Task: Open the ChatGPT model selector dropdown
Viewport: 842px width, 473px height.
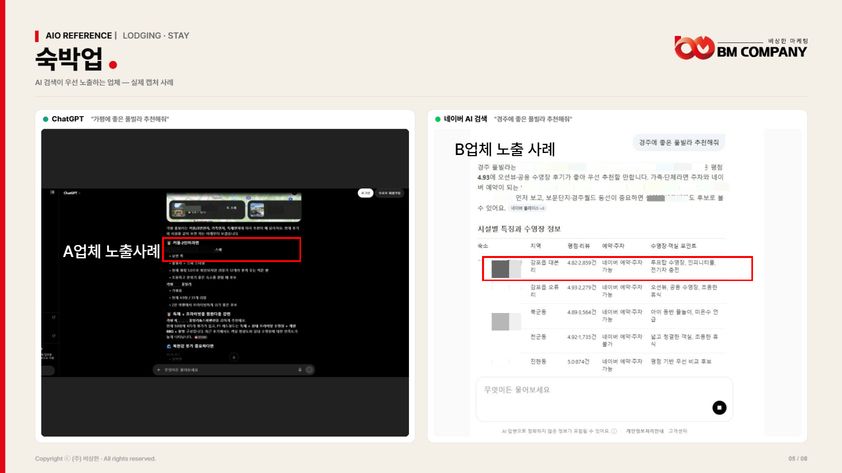Action: pyautogui.click(x=71, y=193)
